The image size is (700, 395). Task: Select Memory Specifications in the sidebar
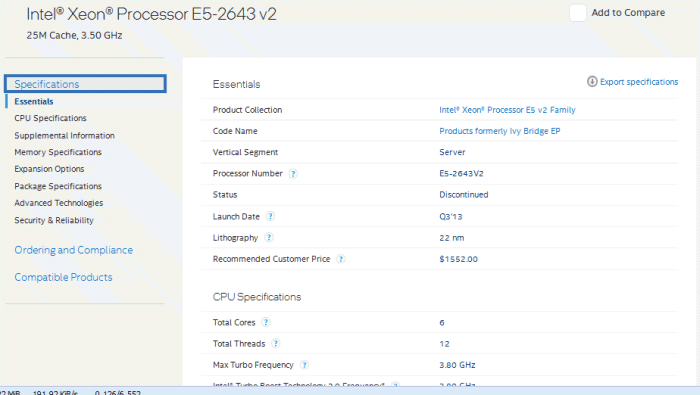point(58,152)
